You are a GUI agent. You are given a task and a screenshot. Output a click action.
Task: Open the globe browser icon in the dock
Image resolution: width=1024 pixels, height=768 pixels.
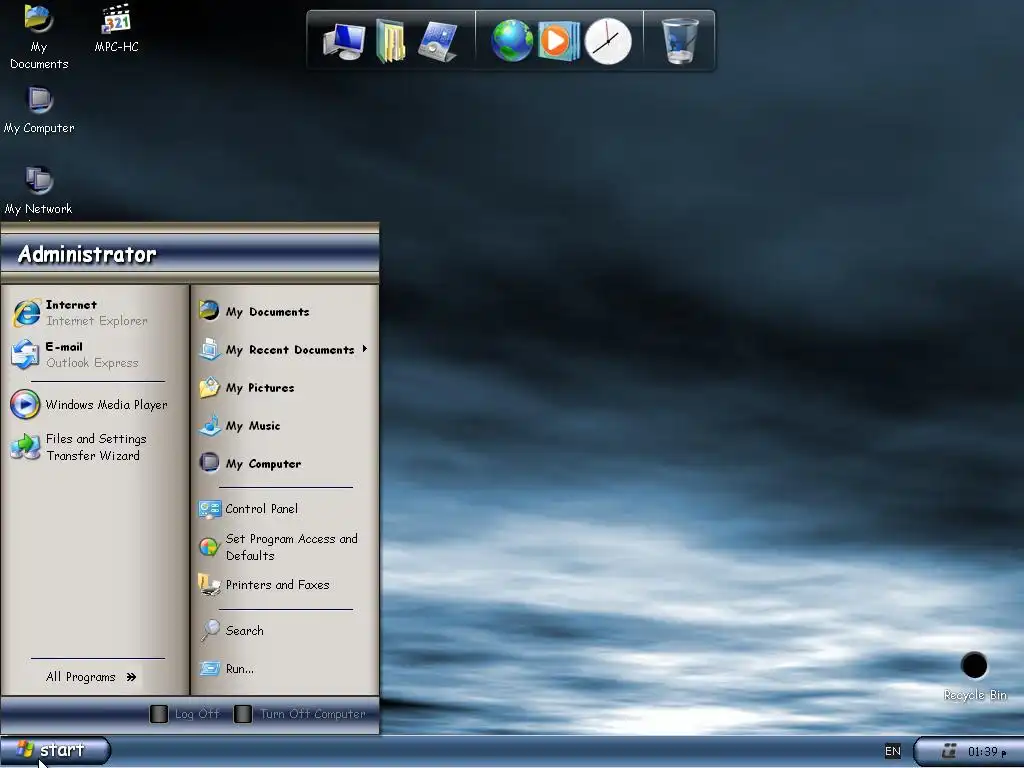click(x=511, y=41)
